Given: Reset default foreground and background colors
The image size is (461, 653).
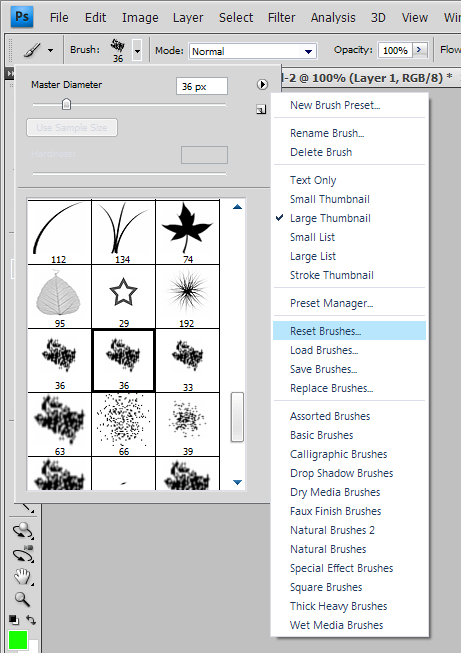Looking at the screenshot, I should pyautogui.click(x=14, y=620).
